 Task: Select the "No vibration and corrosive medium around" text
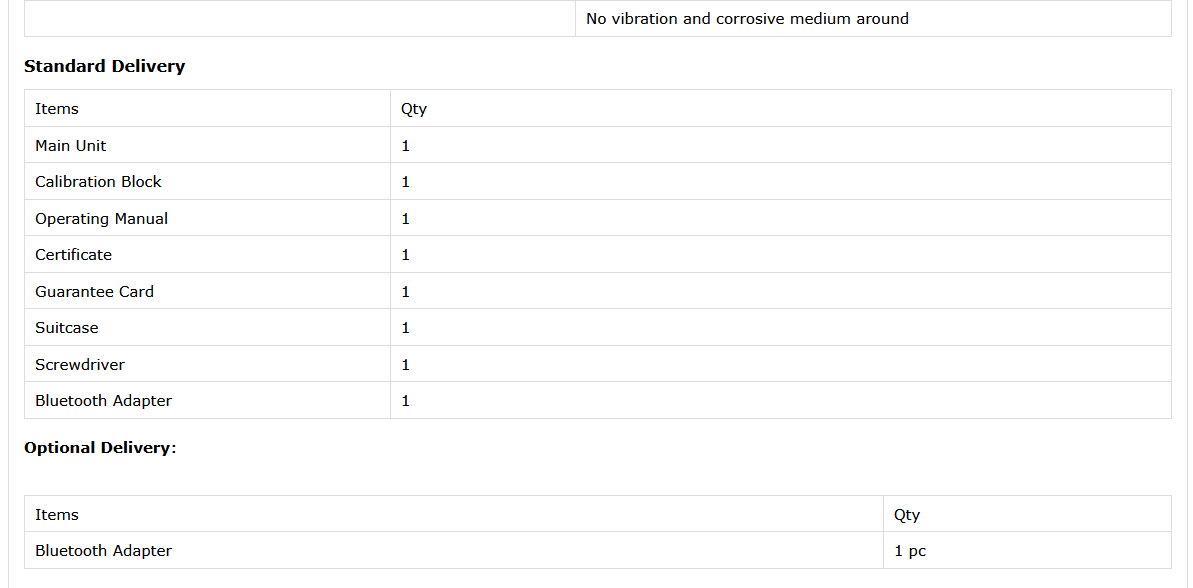(x=747, y=19)
